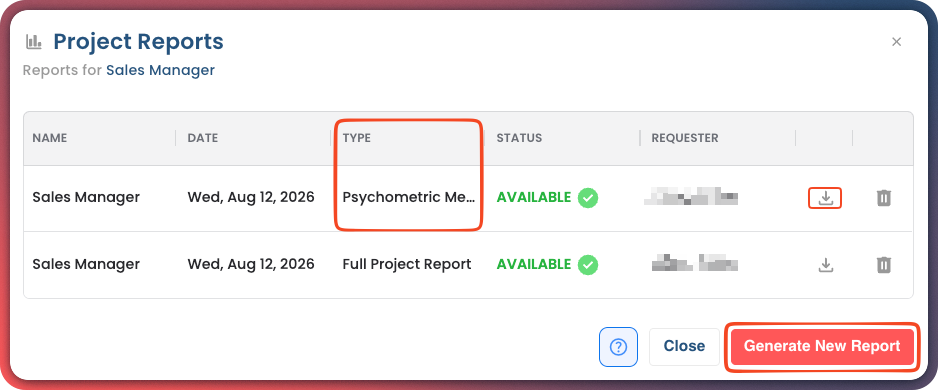The height and width of the screenshot is (390, 938).
Task: Click Generate New Report button
Action: tap(822, 346)
